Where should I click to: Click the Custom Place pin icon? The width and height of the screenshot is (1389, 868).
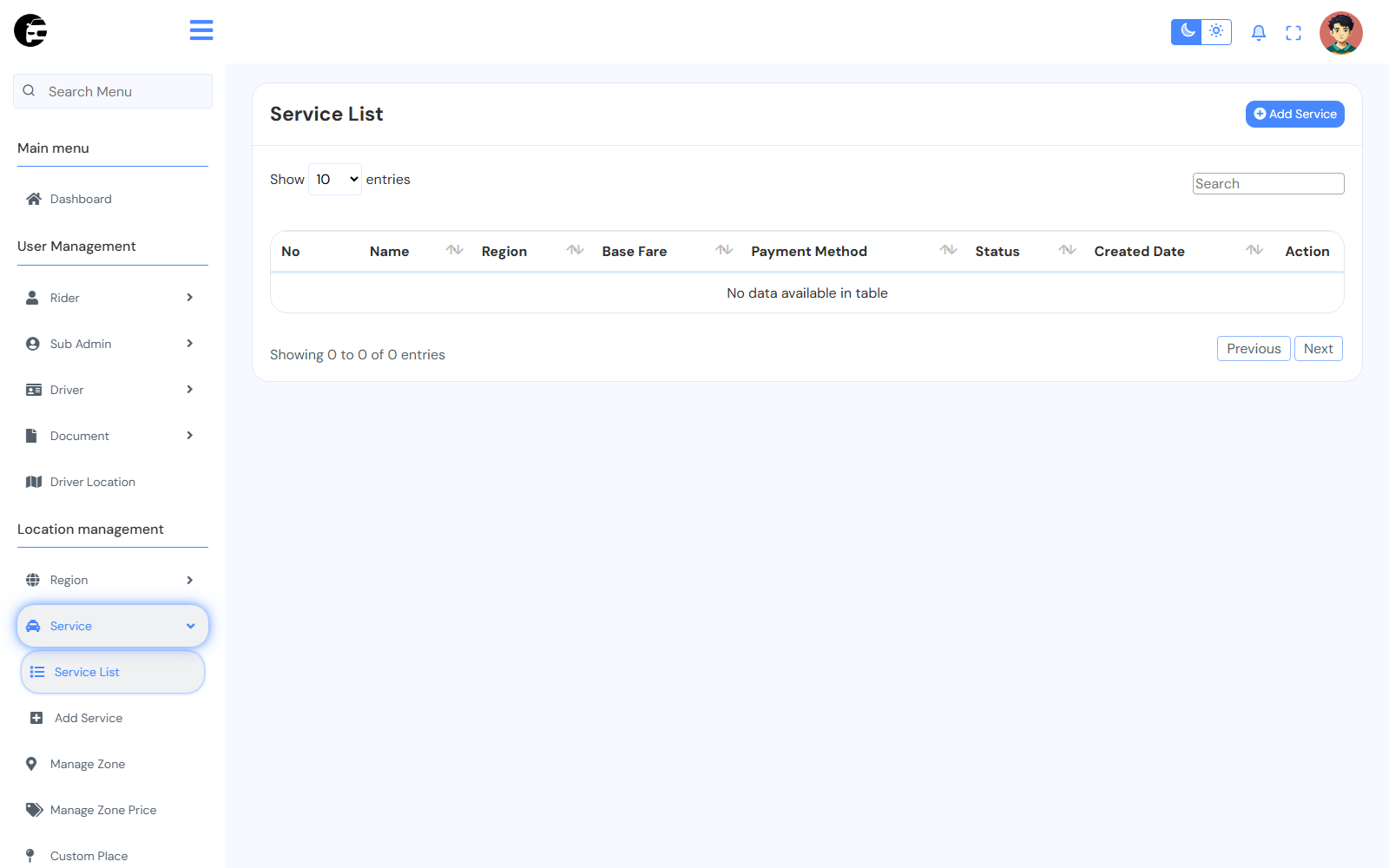[x=30, y=856]
